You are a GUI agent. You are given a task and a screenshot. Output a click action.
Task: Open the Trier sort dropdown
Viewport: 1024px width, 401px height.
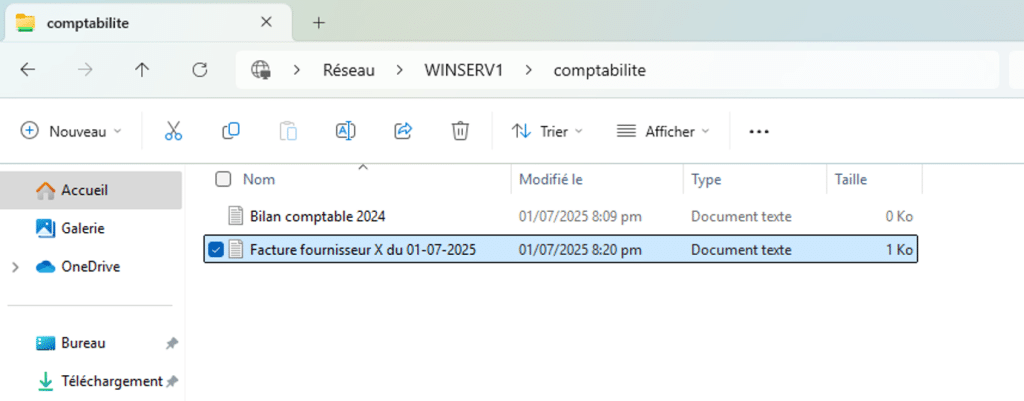[547, 131]
